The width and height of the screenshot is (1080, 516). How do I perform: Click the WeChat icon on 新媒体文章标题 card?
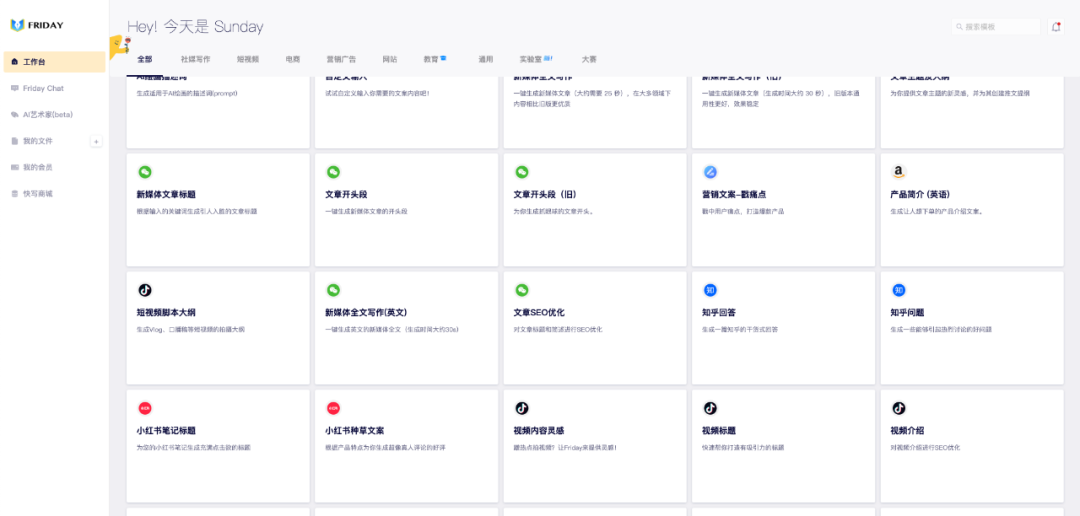coord(145,172)
